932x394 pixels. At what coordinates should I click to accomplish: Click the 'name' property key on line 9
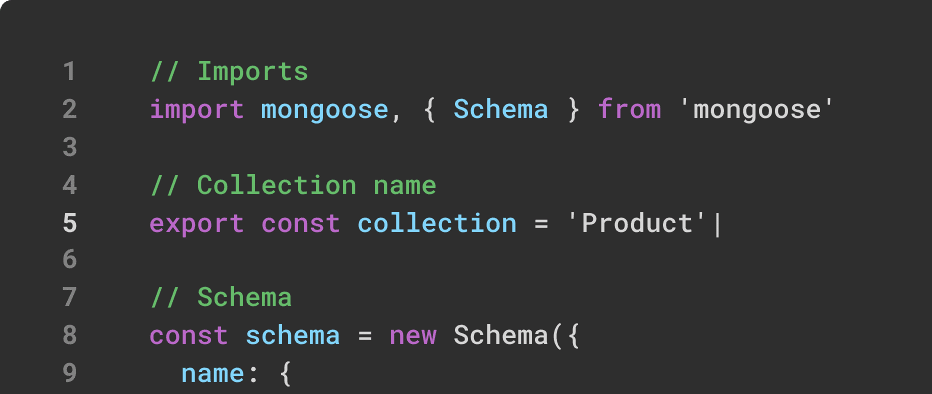[x=213, y=374]
